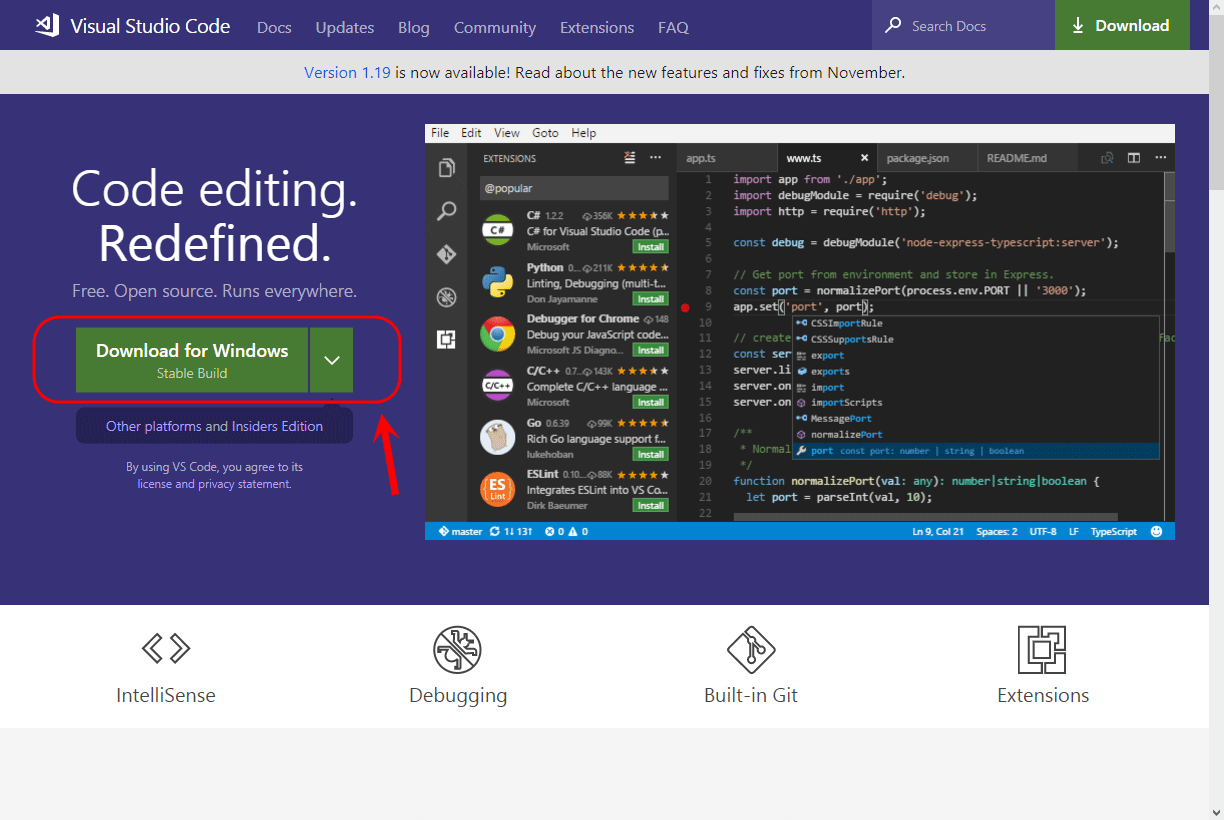Click Install button for C# extension
Image resolution: width=1224 pixels, height=820 pixels.
pyautogui.click(x=651, y=247)
